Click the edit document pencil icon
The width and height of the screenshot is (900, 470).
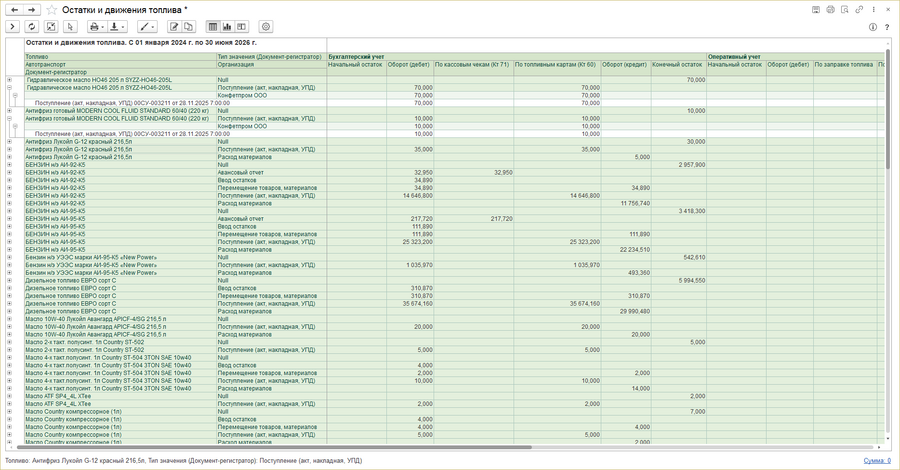[x=173, y=26]
